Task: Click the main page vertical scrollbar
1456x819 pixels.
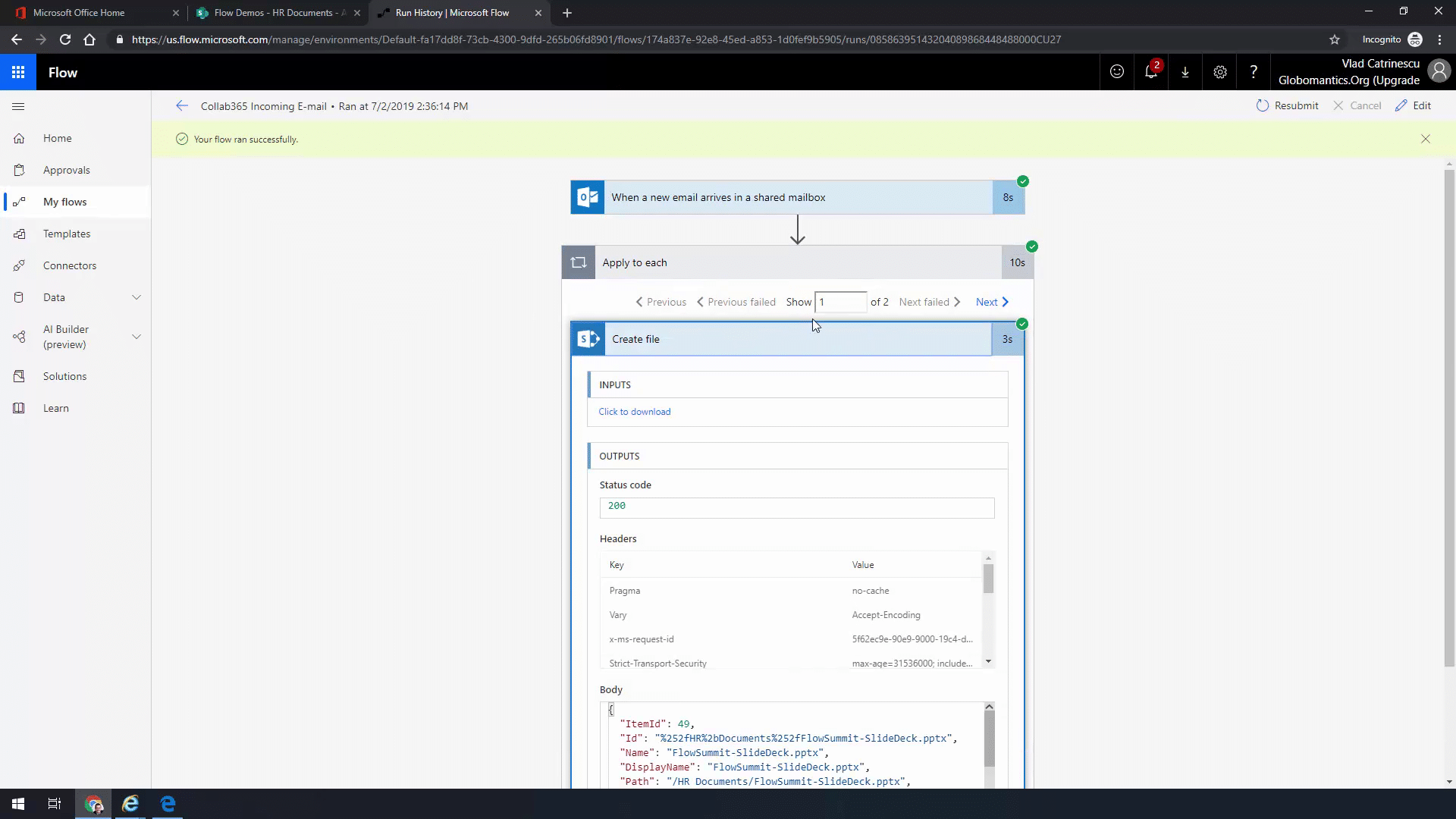Action: pos(1449,417)
